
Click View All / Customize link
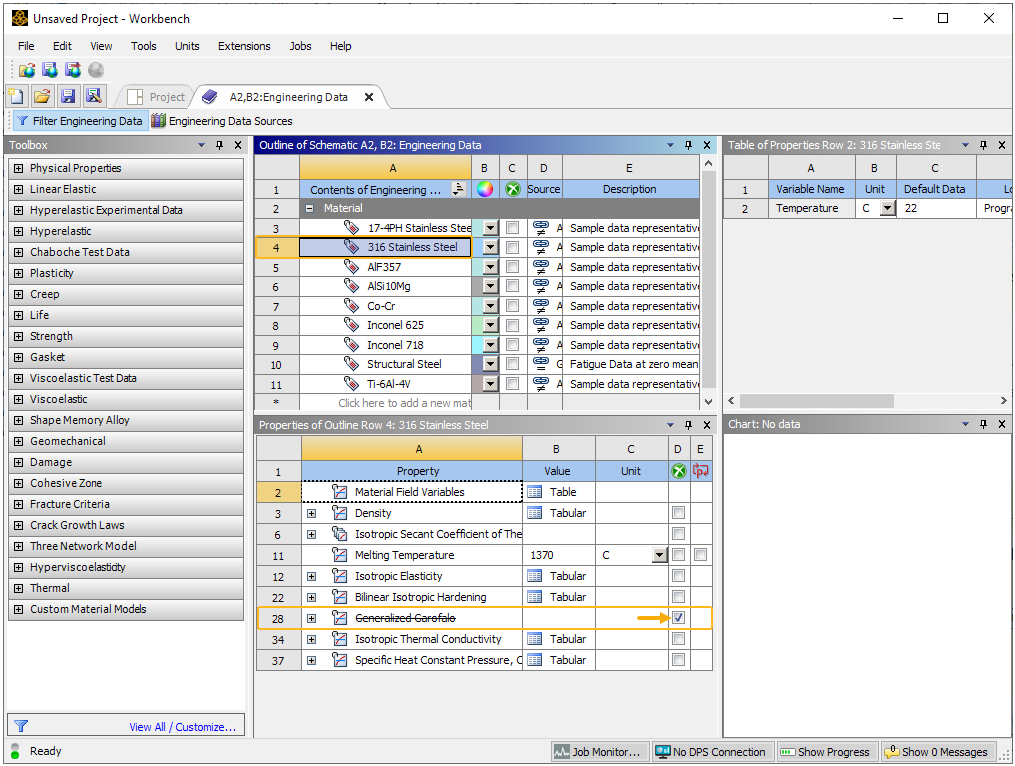click(182, 727)
